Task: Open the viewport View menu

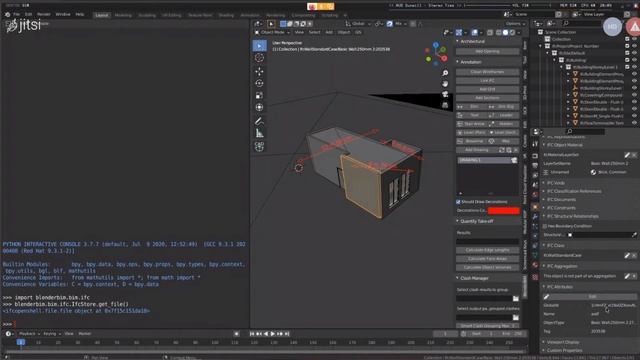Action: pyautogui.click(x=299, y=33)
